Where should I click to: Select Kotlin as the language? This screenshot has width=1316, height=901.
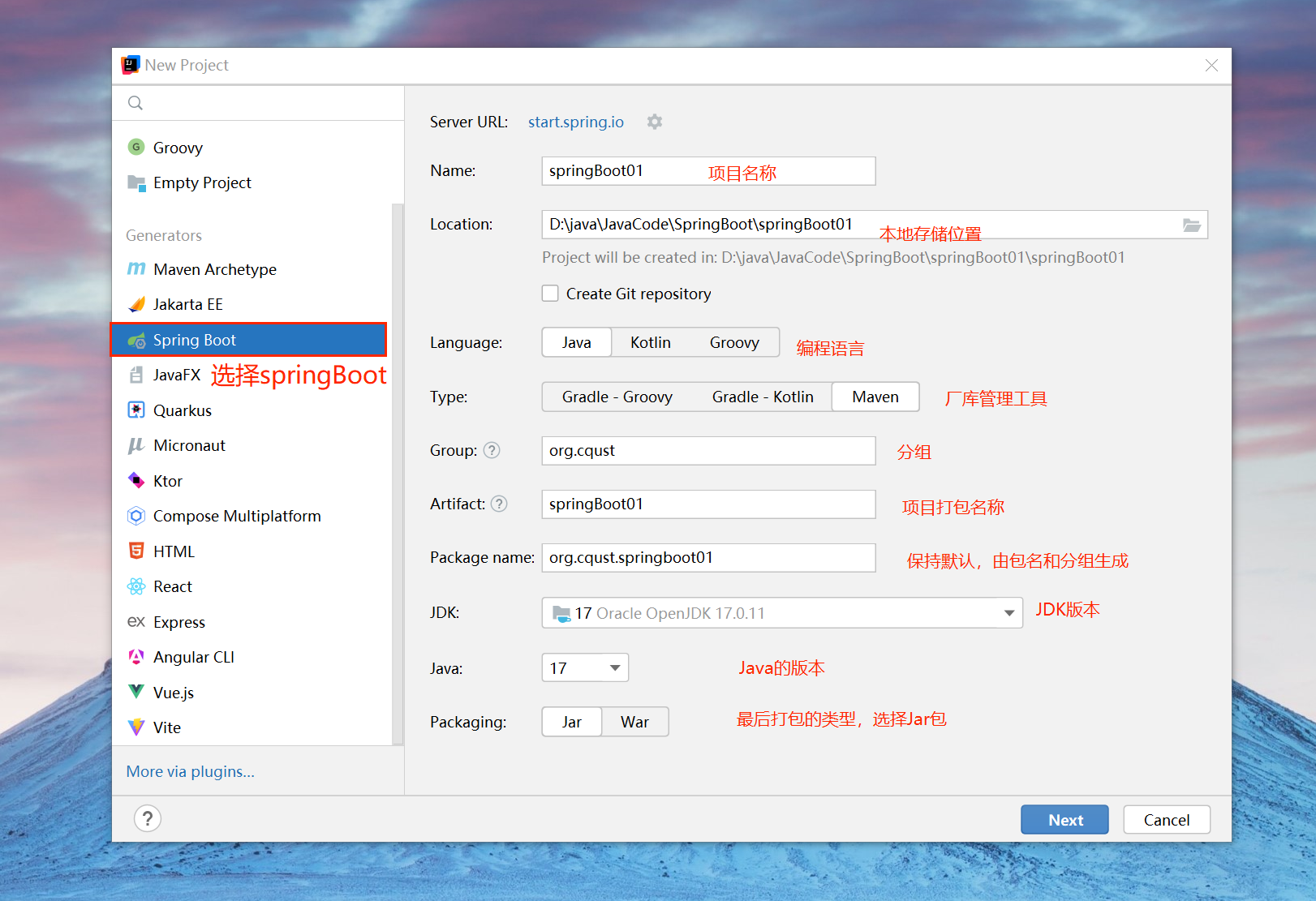(x=651, y=342)
